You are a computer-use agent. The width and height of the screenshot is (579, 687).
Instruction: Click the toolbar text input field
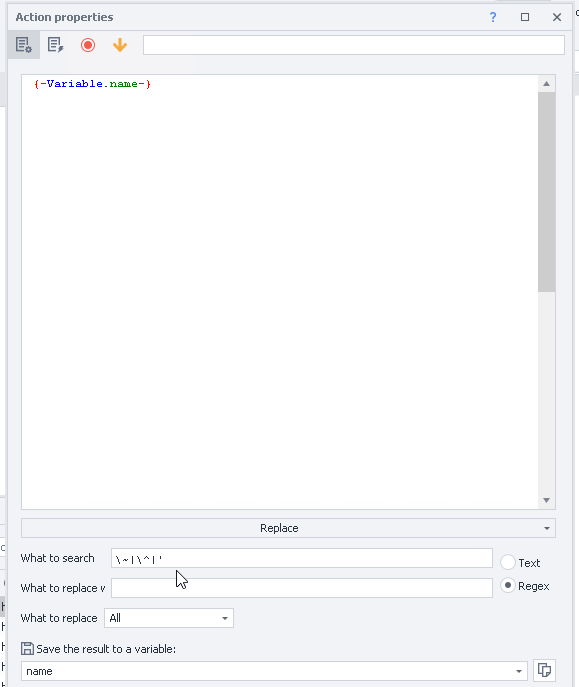[x=354, y=45]
